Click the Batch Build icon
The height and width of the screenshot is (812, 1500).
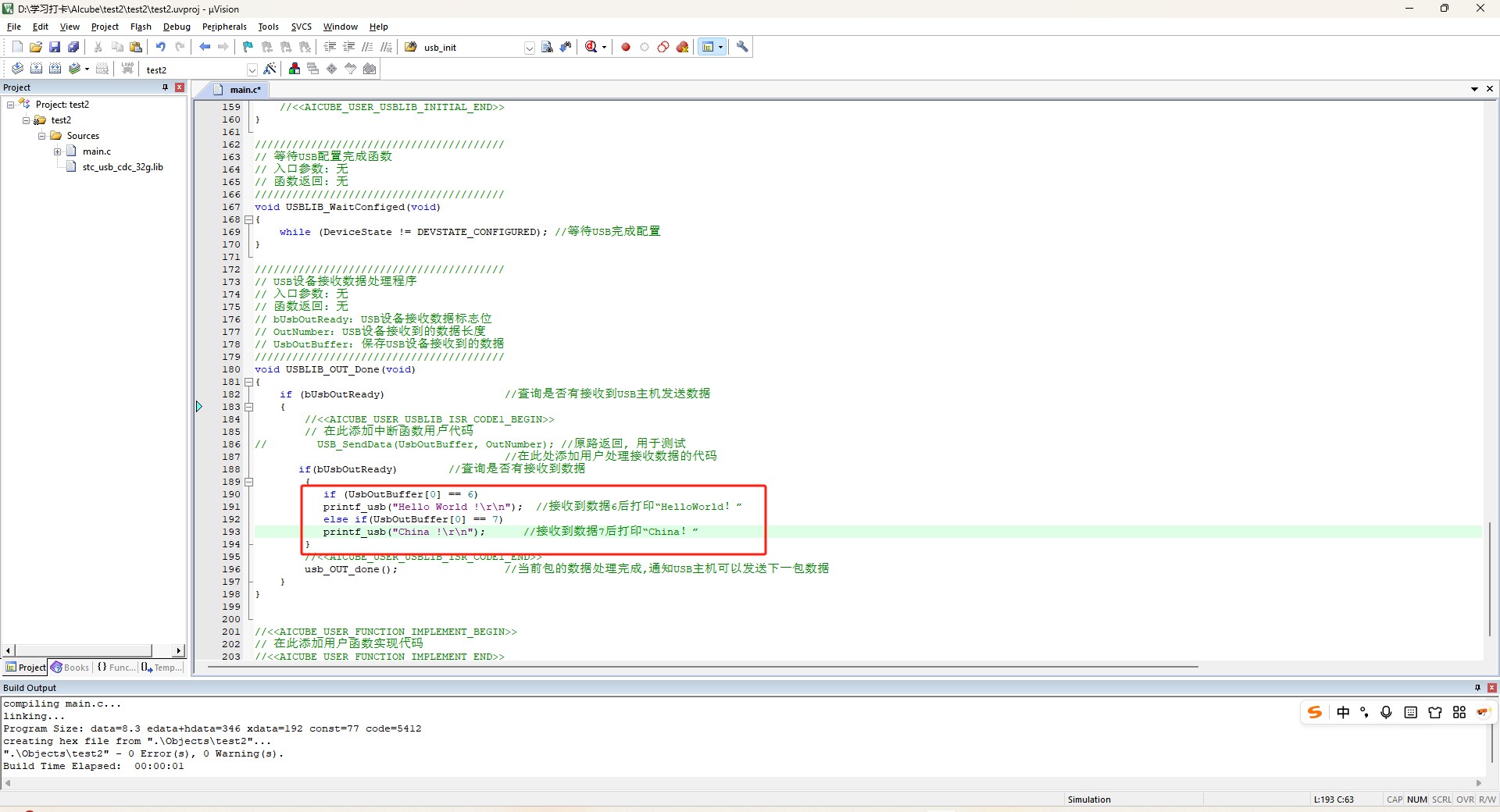point(74,69)
